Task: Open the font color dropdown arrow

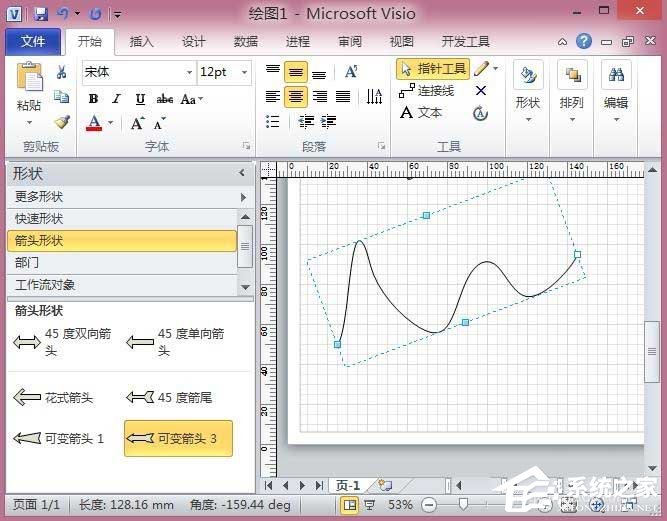Action: click(111, 123)
